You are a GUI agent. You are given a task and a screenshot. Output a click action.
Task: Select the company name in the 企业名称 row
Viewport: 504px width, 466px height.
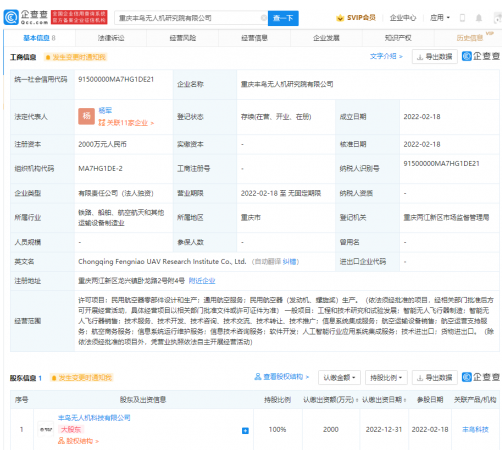287,84
